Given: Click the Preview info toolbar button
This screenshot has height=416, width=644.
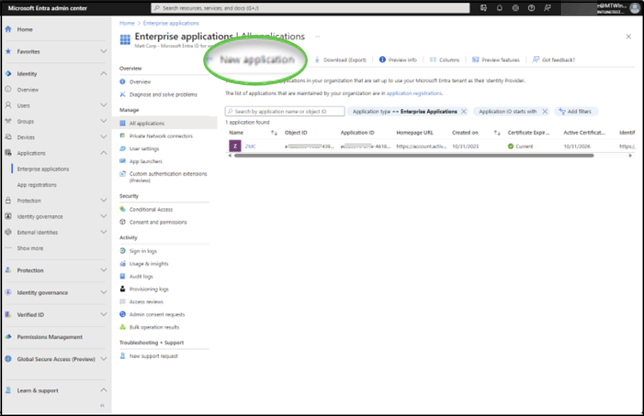Looking at the screenshot, I should [x=398, y=60].
